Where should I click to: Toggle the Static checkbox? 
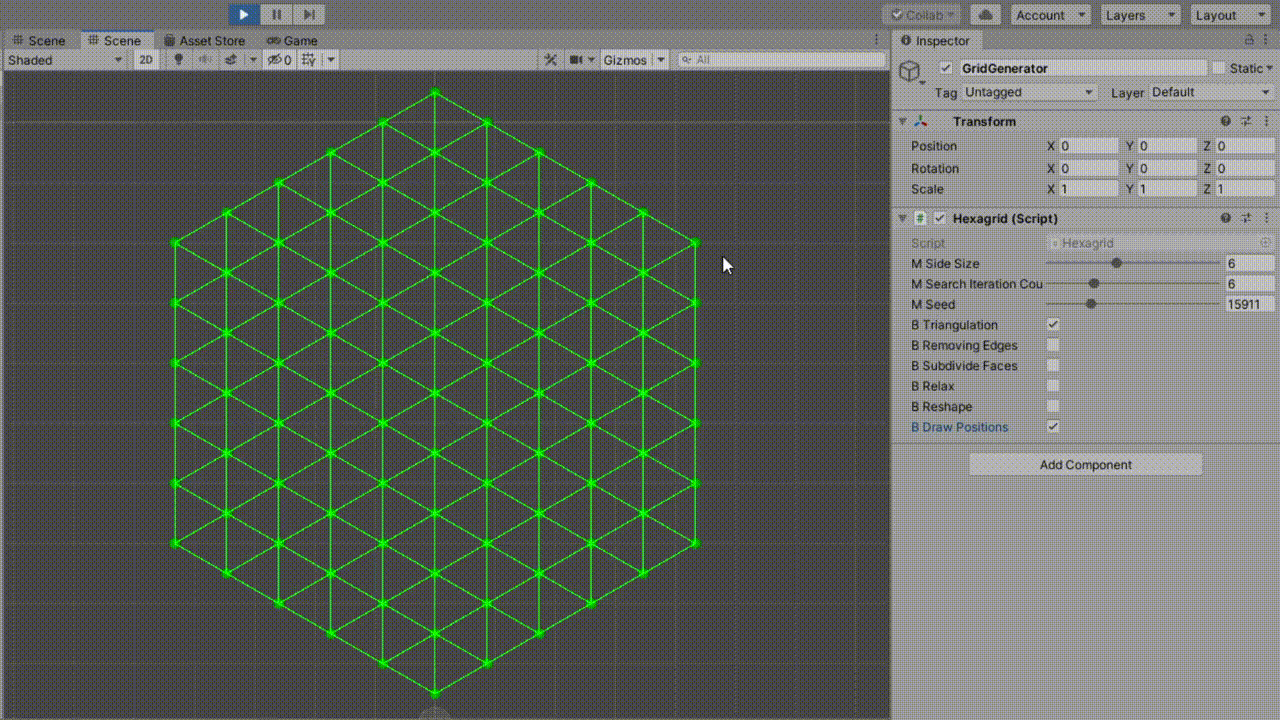coord(1219,68)
